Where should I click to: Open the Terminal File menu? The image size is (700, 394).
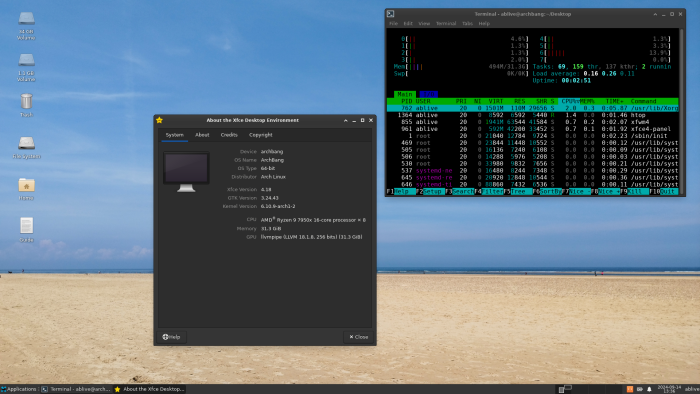(393, 24)
